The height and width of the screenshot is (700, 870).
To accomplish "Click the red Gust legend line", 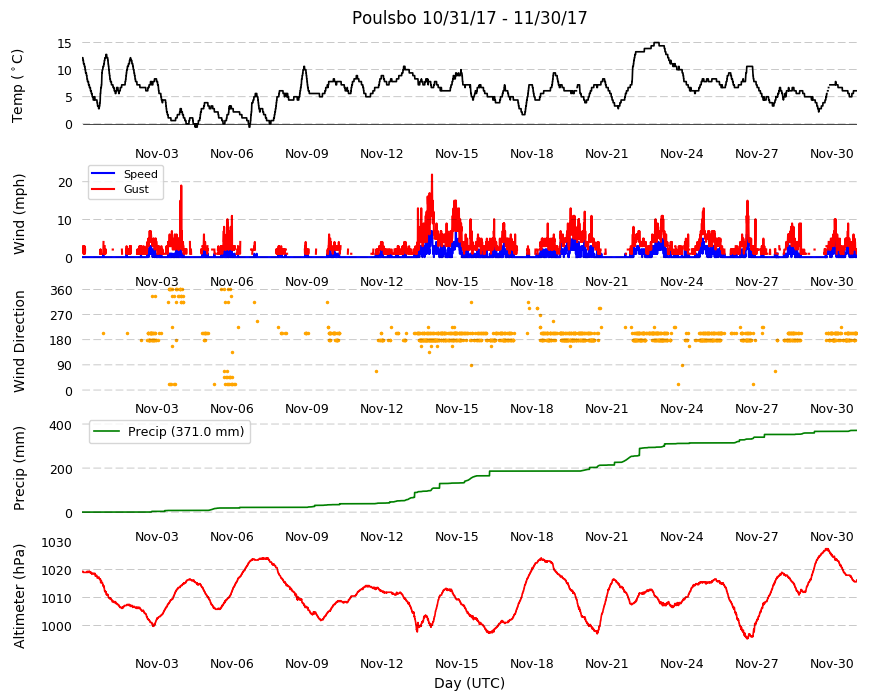I will click(103, 189).
